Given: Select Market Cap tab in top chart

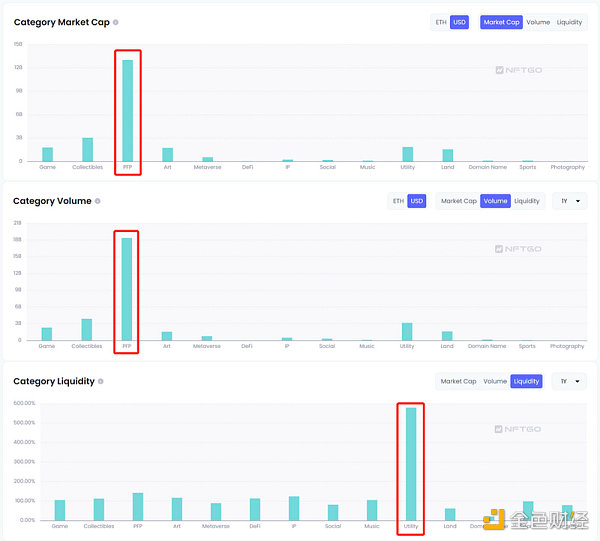Looking at the screenshot, I should 501,22.
